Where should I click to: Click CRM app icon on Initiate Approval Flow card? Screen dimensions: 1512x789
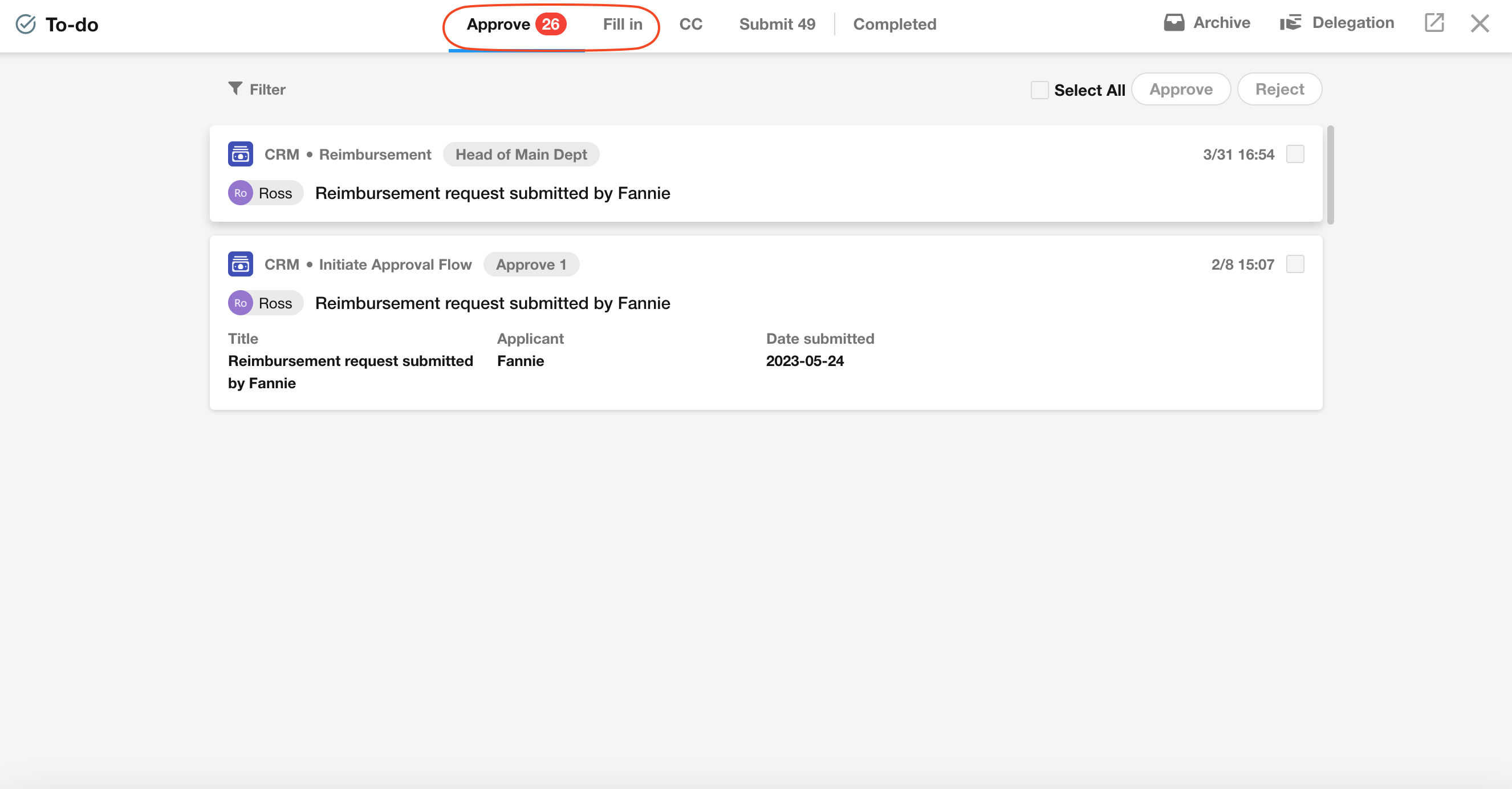click(x=241, y=264)
